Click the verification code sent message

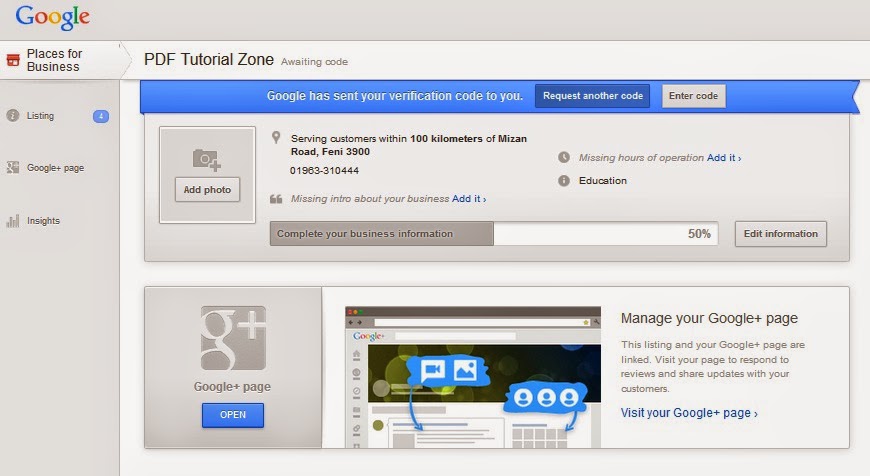click(394, 95)
